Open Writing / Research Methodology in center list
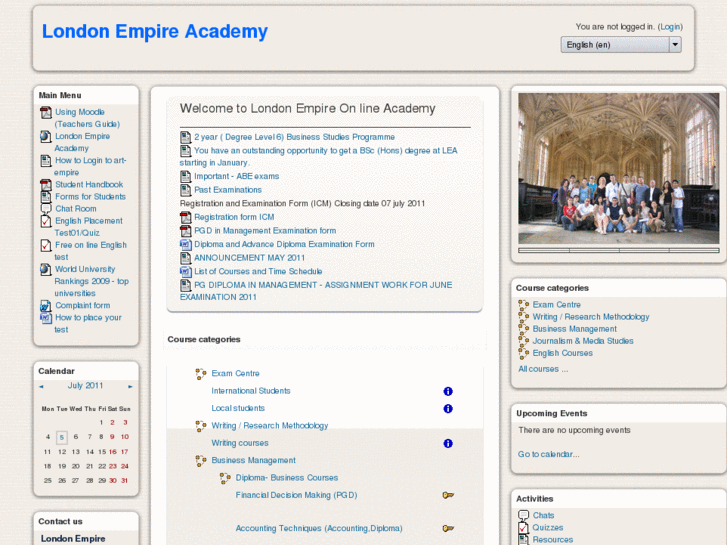This screenshot has width=727, height=545. pos(270,426)
